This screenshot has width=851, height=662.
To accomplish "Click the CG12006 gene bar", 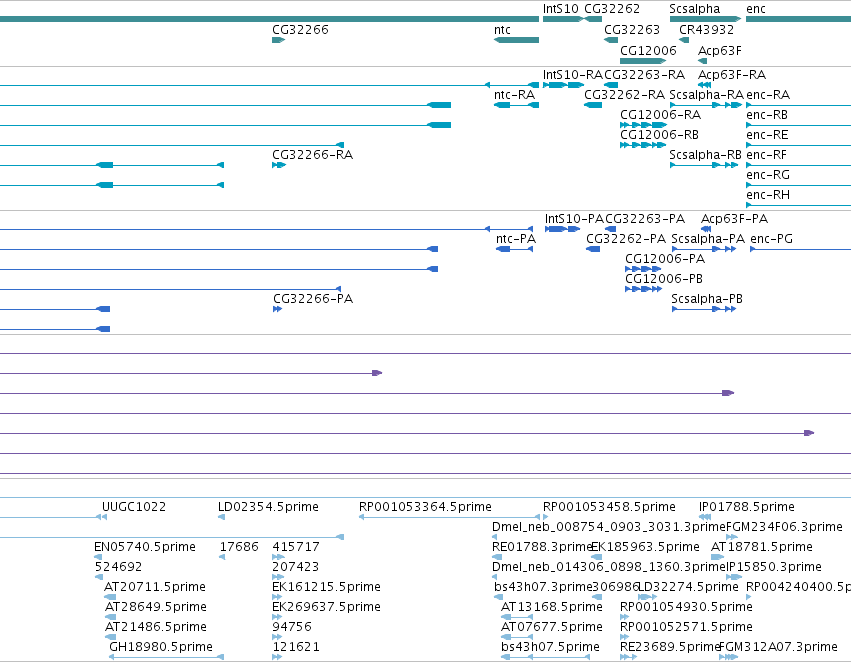I will (643, 61).
